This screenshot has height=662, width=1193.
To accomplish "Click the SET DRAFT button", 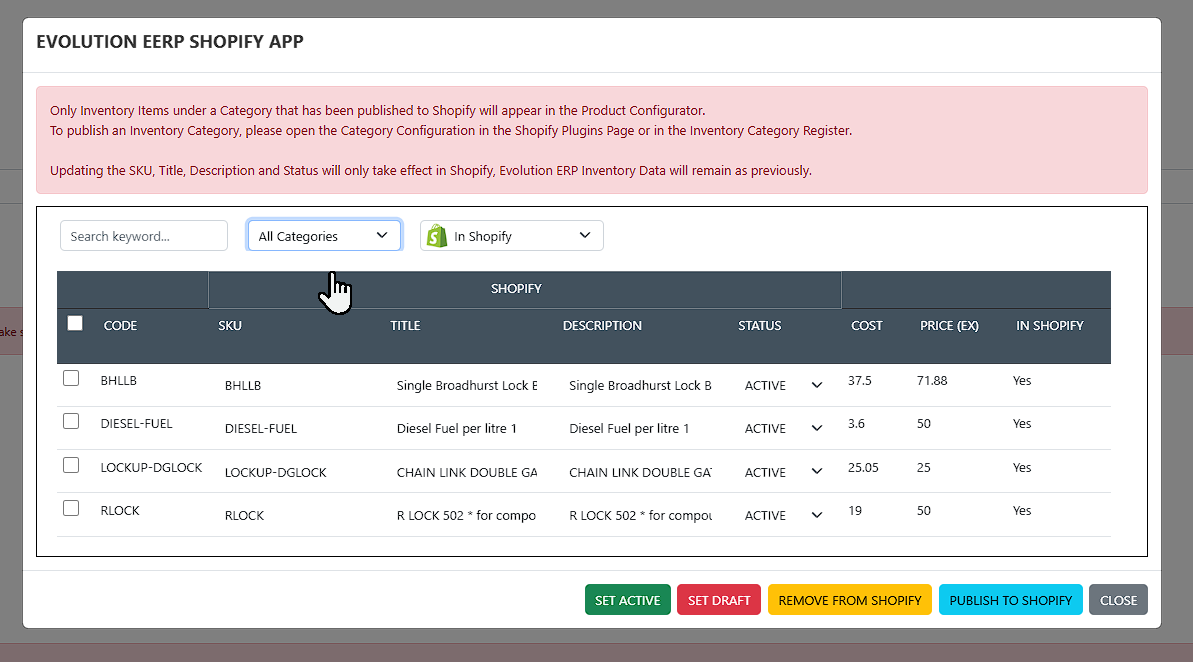I will coord(719,600).
